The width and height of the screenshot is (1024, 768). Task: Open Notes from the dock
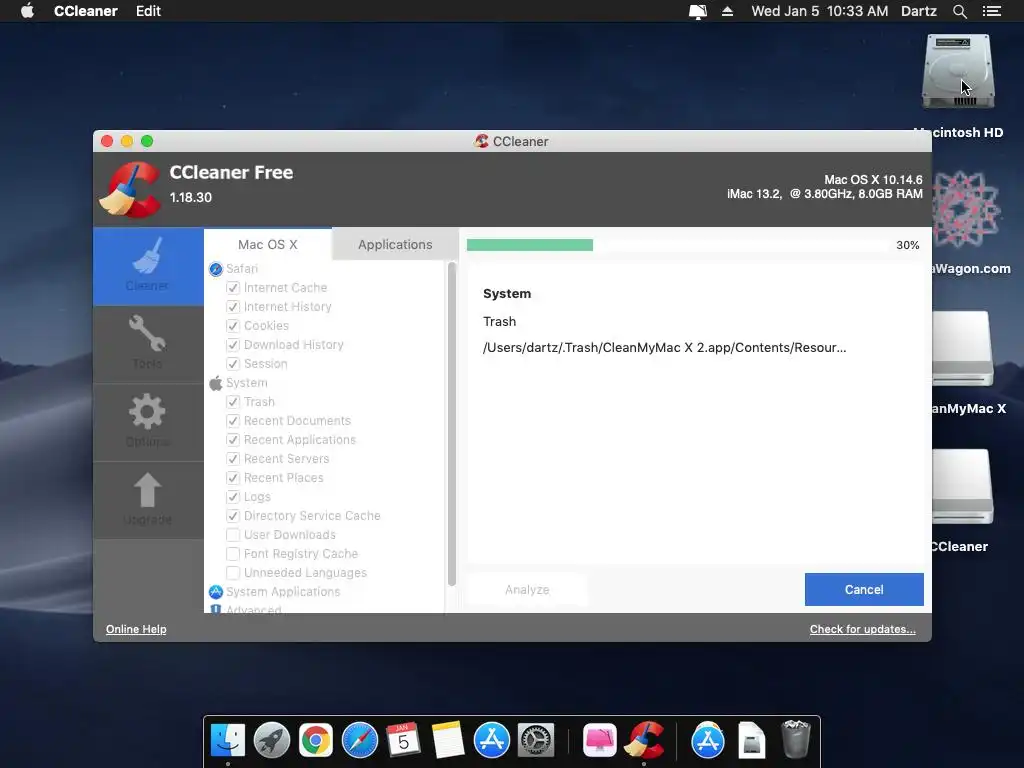pyautogui.click(x=447, y=740)
